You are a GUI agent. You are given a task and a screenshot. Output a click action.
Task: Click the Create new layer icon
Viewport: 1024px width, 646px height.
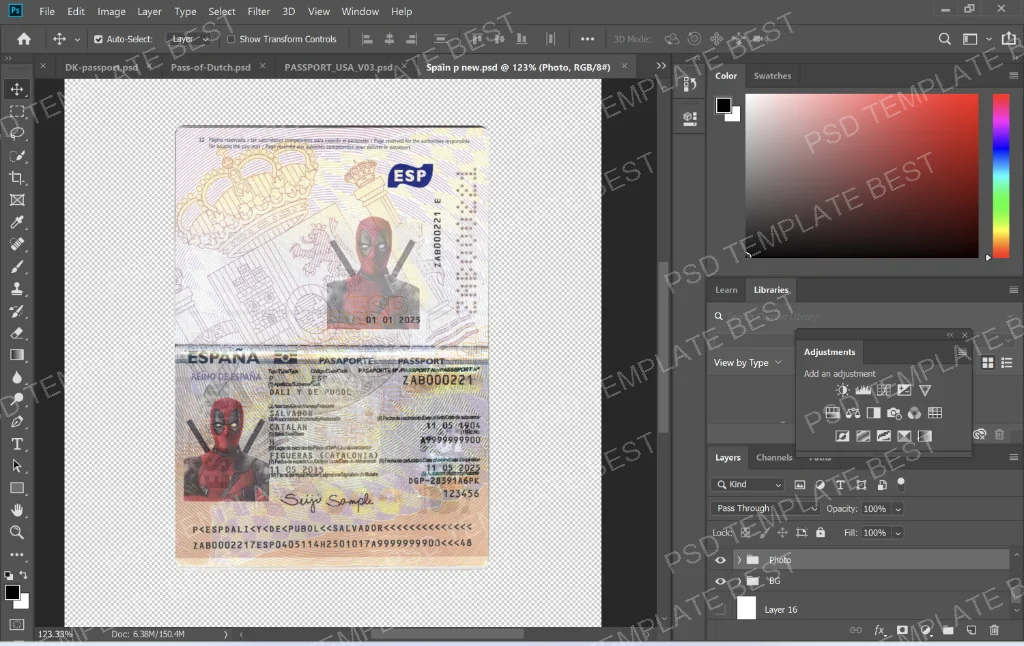(x=971, y=630)
